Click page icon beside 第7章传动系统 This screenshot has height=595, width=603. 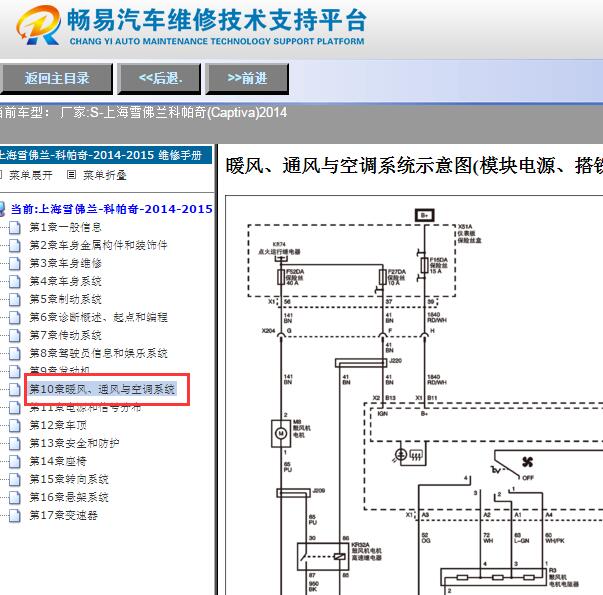[x=15, y=335]
